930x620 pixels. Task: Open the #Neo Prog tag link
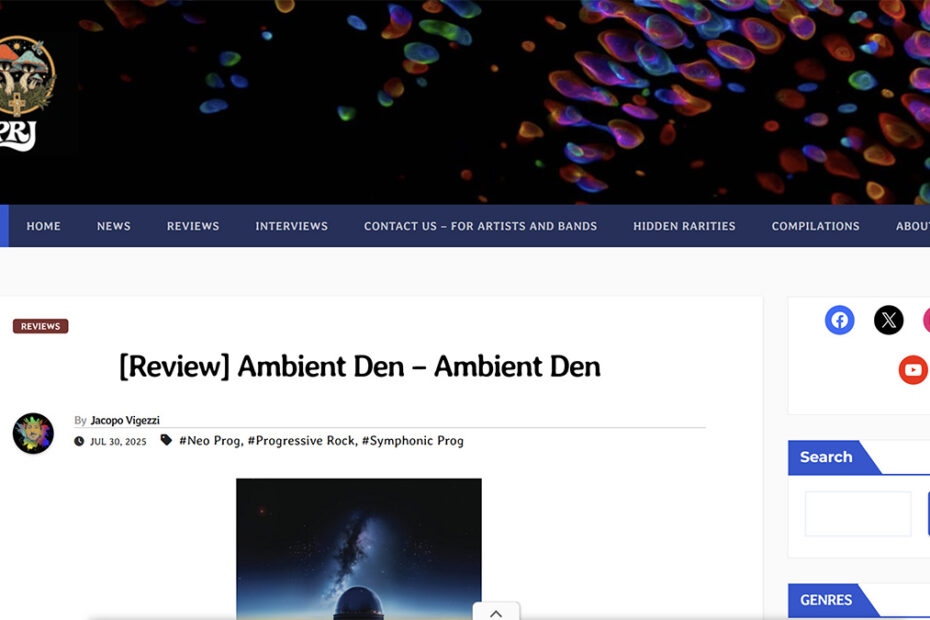click(210, 440)
